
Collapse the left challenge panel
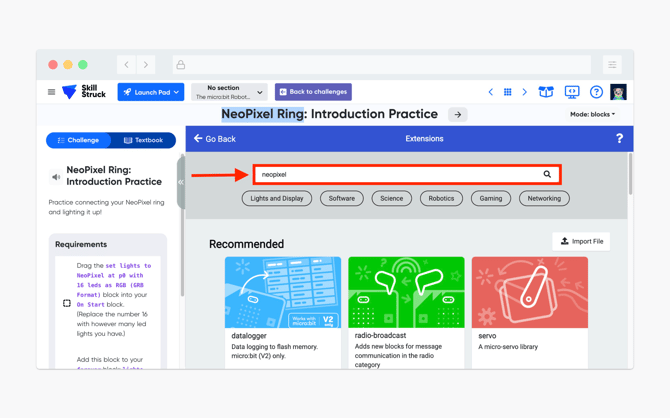(181, 182)
